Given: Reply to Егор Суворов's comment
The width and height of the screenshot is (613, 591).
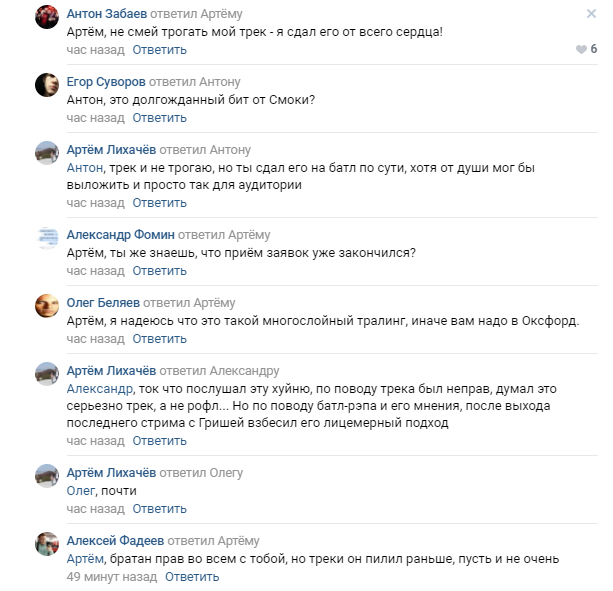Looking at the screenshot, I should tap(159, 117).
